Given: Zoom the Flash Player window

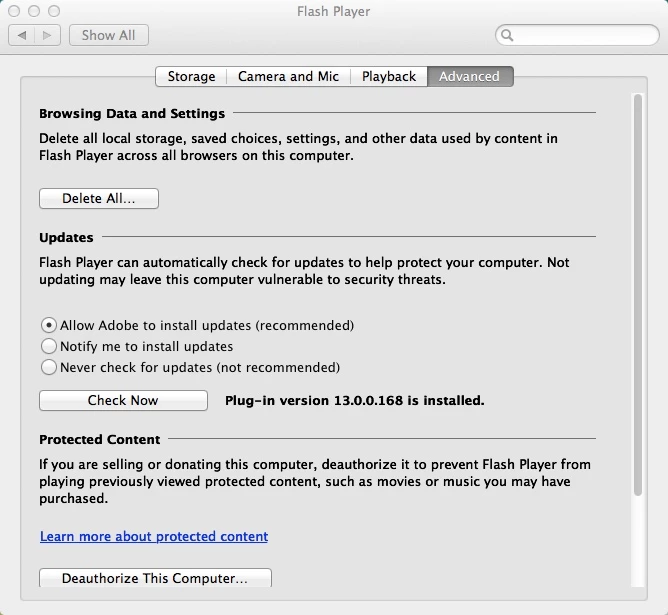Looking at the screenshot, I should pos(54,11).
